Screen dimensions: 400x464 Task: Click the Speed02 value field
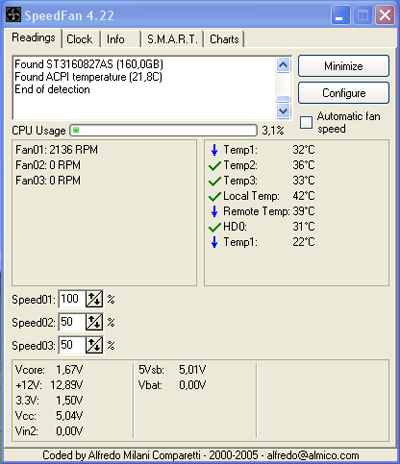tap(72, 322)
